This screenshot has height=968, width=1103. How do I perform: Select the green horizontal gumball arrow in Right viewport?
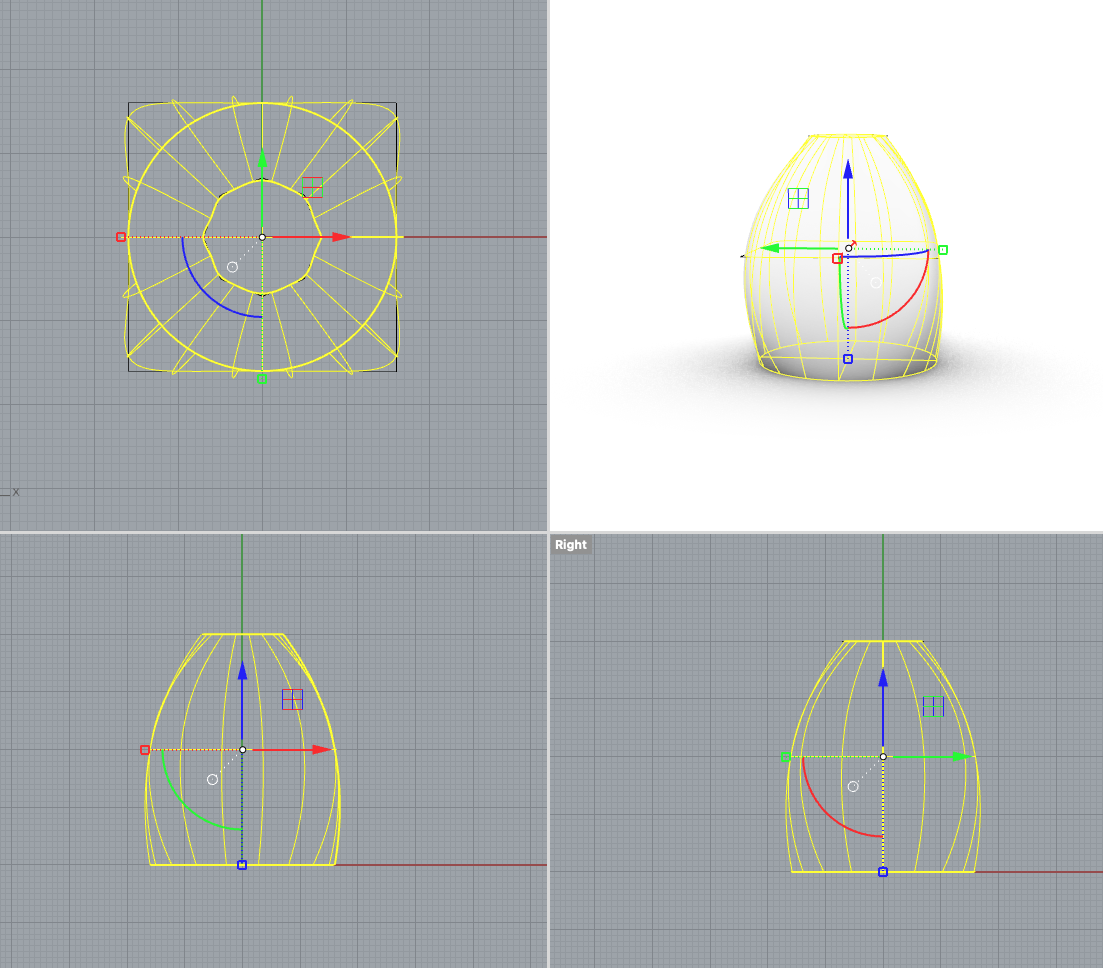point(963,755)
